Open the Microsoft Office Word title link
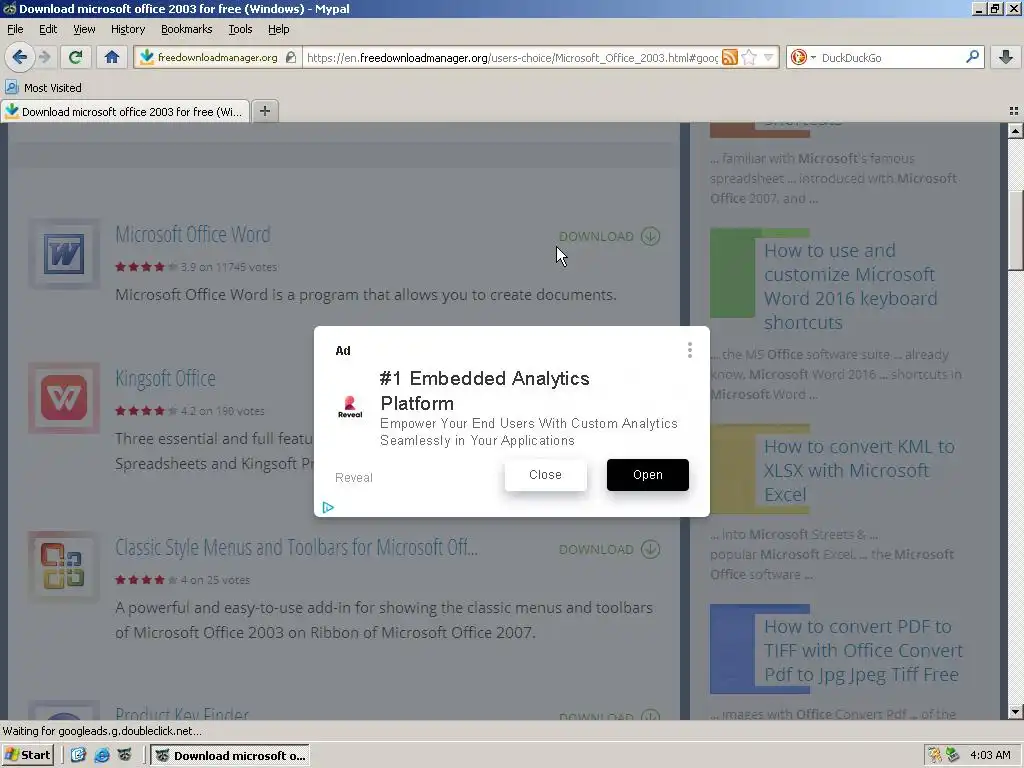1024x768 pixels. point(193,234)
